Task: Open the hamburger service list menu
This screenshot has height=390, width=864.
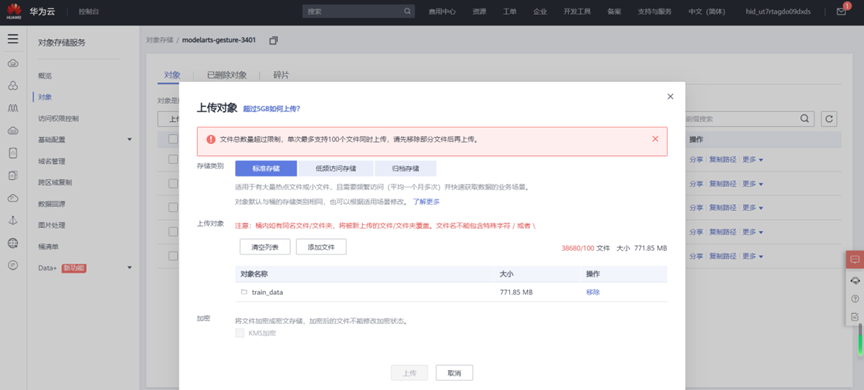Action: coord(13,39)
